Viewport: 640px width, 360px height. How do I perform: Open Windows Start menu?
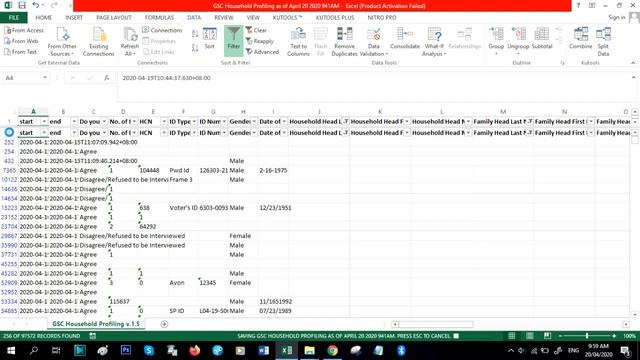coord(11,351)
